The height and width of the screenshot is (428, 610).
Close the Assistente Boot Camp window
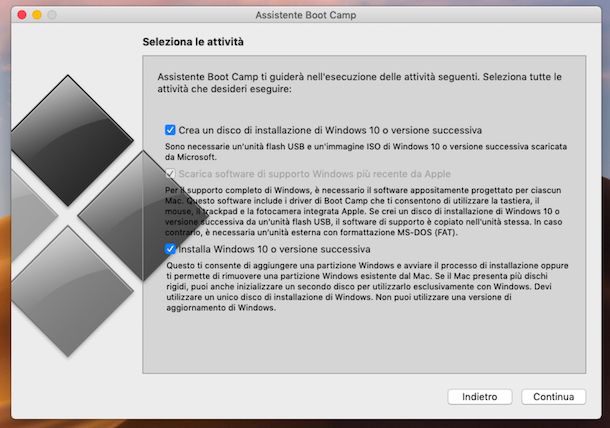coord(22,15)
